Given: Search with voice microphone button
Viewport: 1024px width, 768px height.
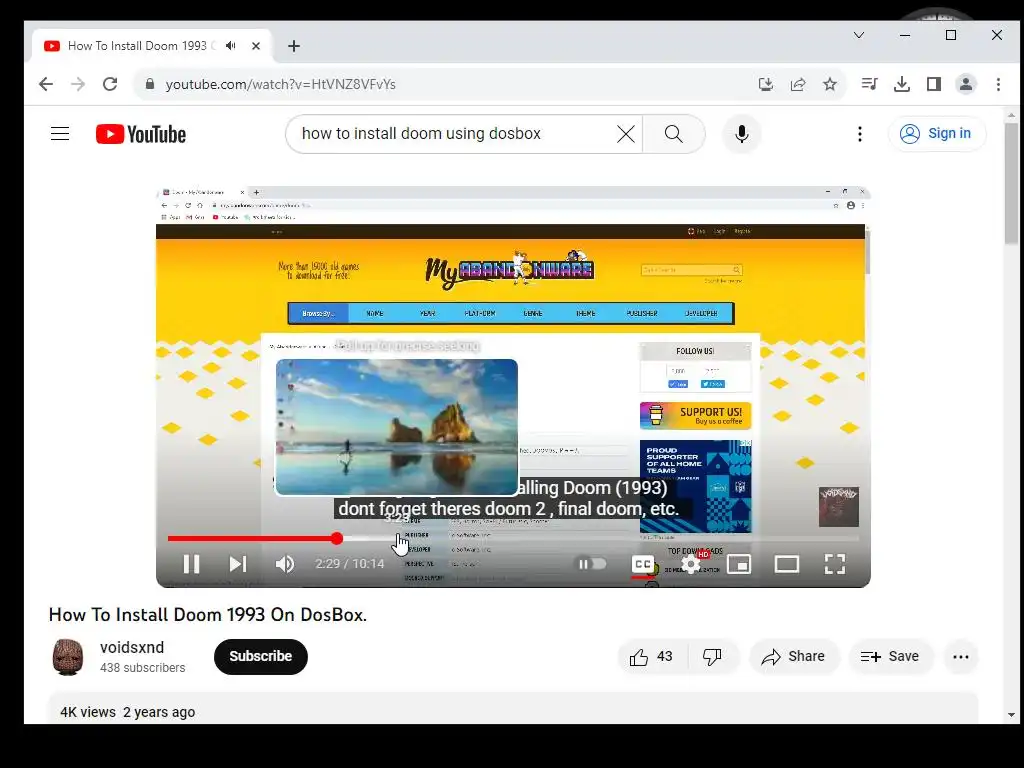Looking at the screenshot, I should click(x=741, y=134).
